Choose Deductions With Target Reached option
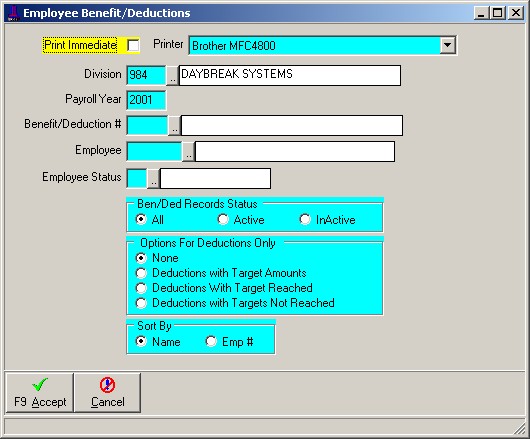The image size is (530, 439). (x=141, y=288)
